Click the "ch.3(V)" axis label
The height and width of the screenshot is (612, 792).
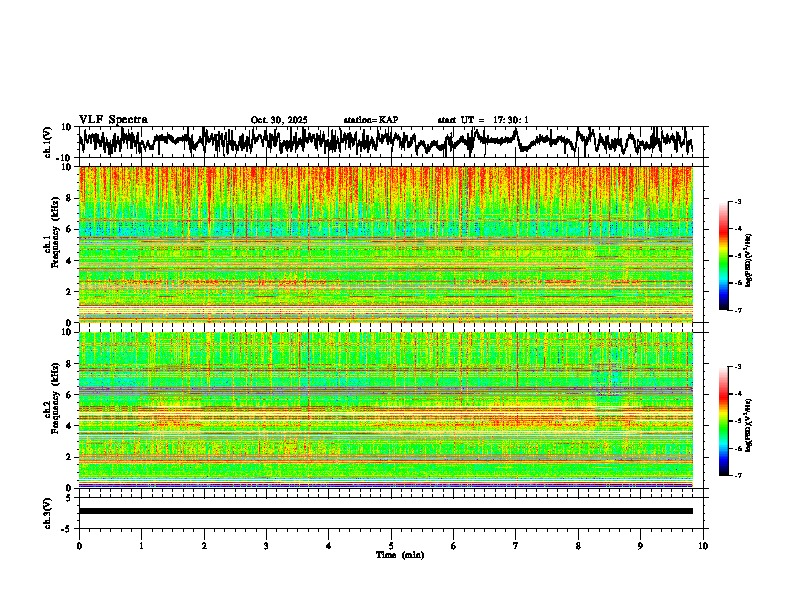[48, 513]
